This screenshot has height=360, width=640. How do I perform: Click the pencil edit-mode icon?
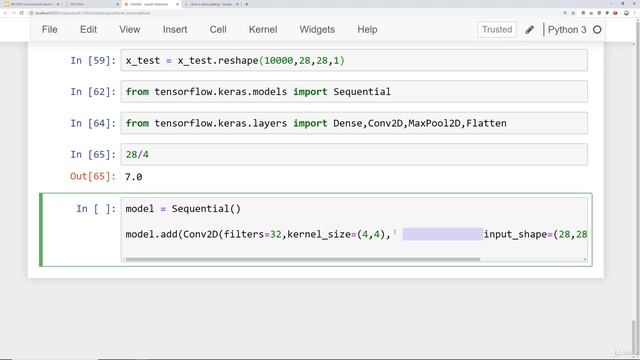pos(529,30)
